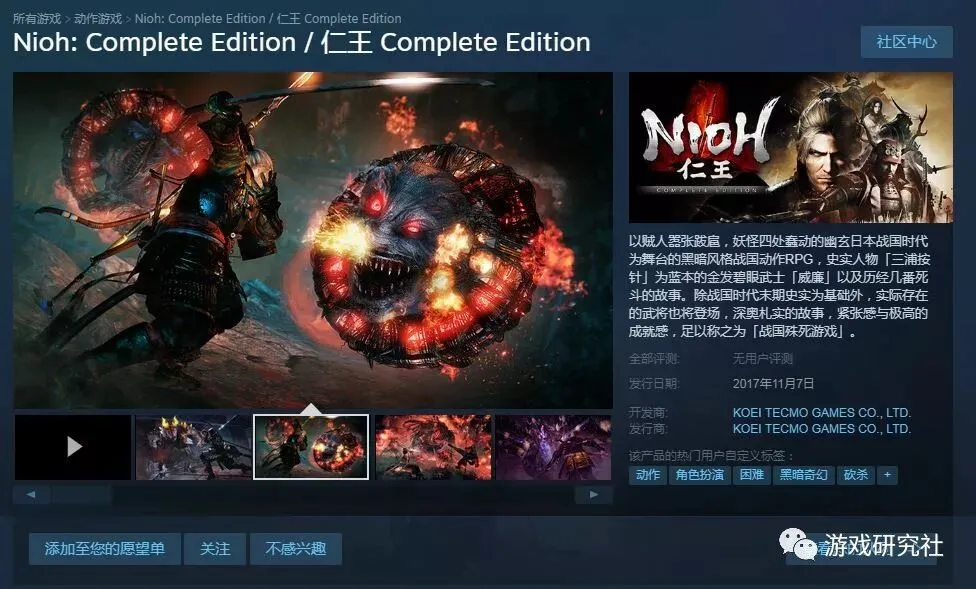The width and height of the screenshot is (976, 589).
Task: Select the highlighted wheel monster thumbnail
Action: pyautogui.click(x=311, y=446)
